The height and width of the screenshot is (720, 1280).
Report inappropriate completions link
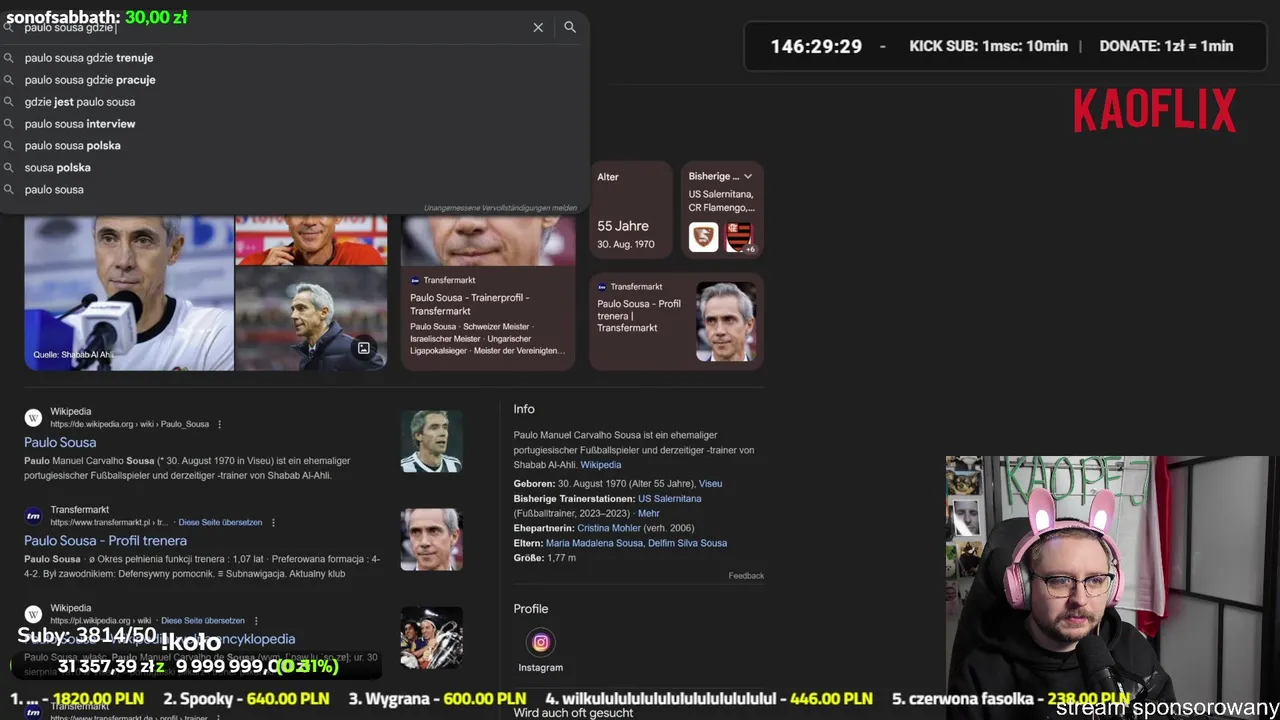click(x=500, y=208)
